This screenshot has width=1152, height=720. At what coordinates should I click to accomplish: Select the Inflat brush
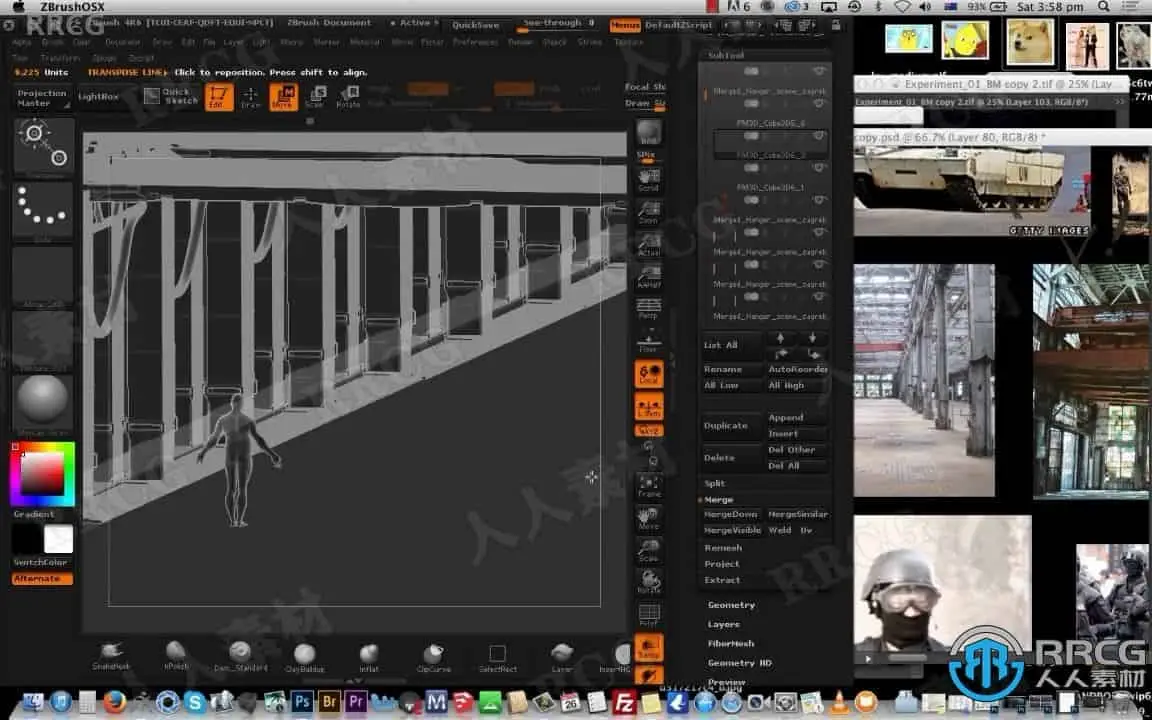click(369, 656)
